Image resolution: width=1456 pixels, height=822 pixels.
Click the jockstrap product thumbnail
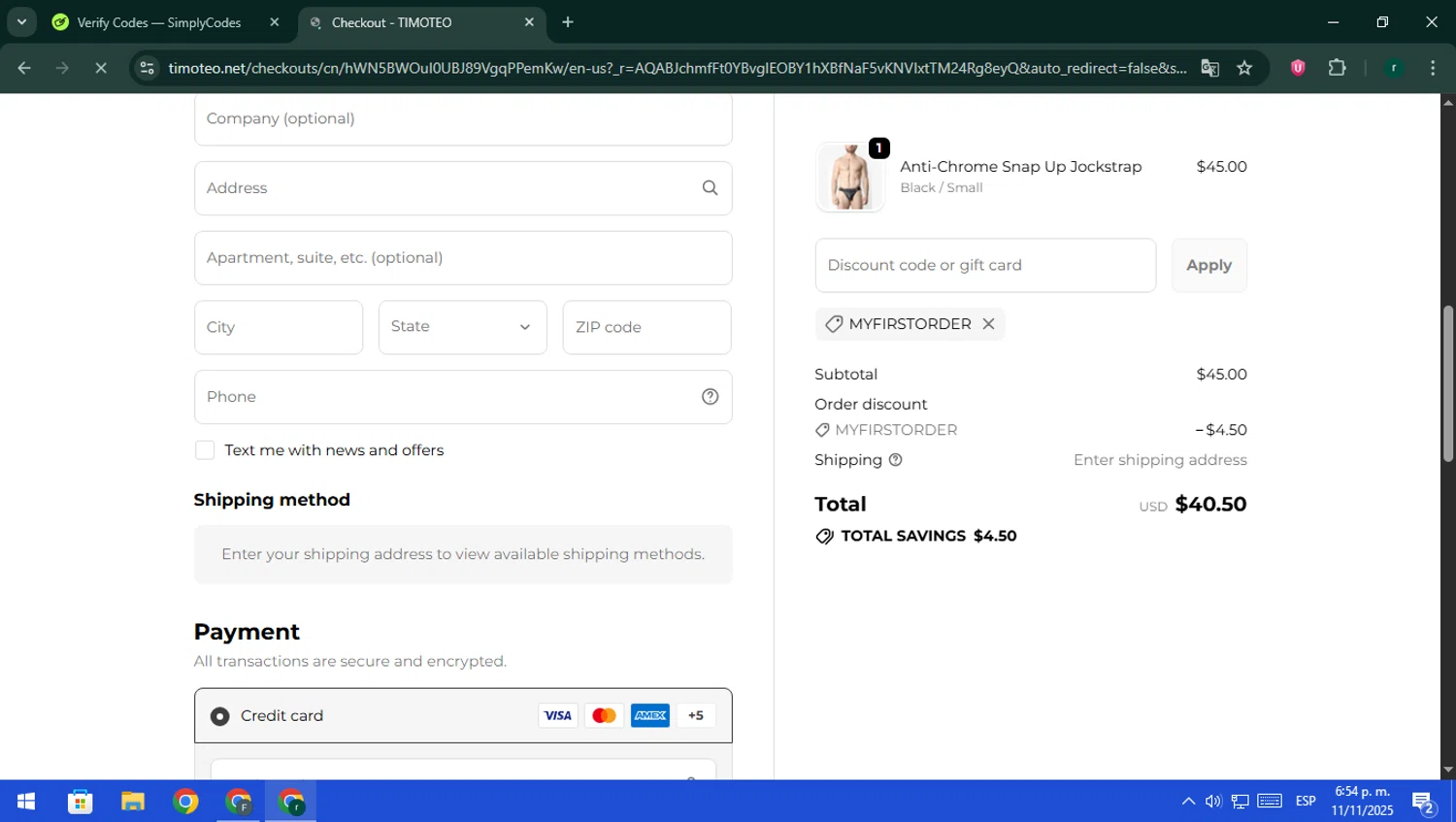(x=850, y=178)
